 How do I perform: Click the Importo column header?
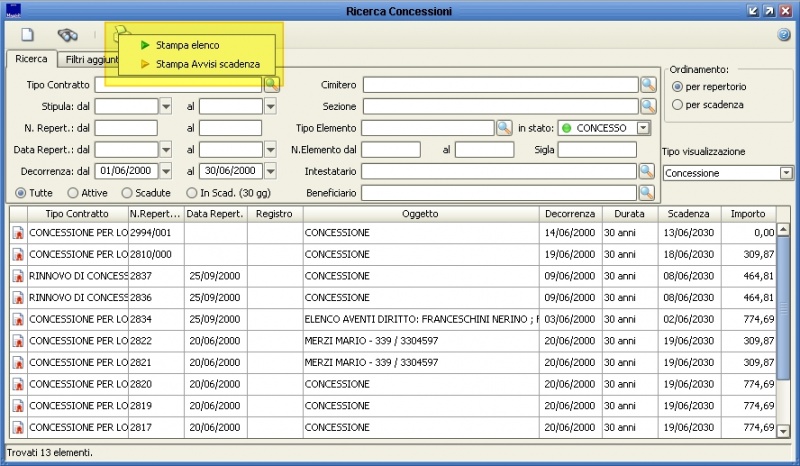click(x=748, y=214)
